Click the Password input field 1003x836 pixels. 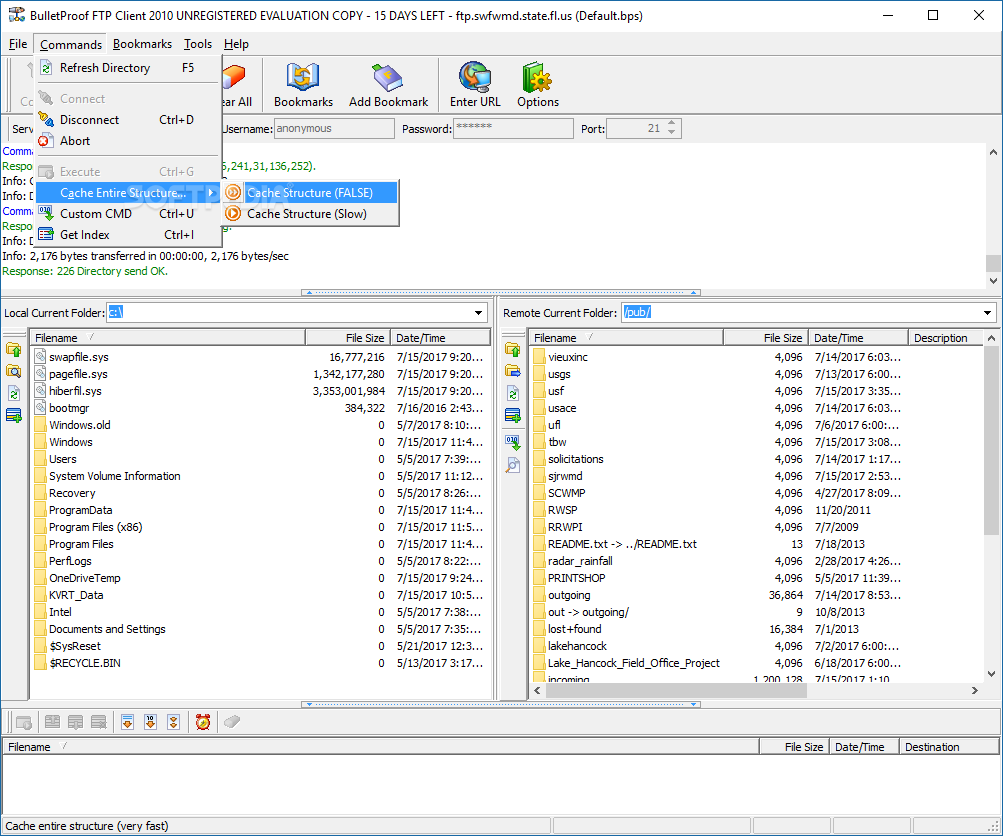coord(513,129)
